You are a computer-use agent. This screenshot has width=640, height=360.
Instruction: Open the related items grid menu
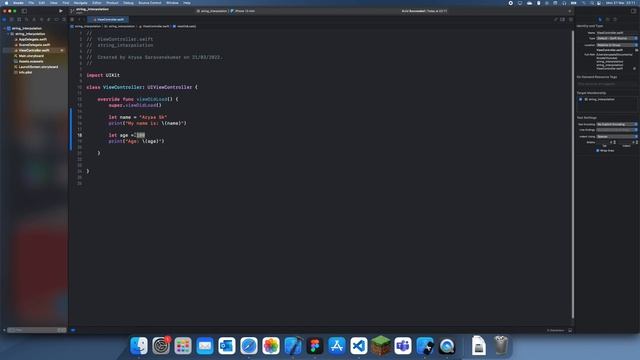coord(72,19)
